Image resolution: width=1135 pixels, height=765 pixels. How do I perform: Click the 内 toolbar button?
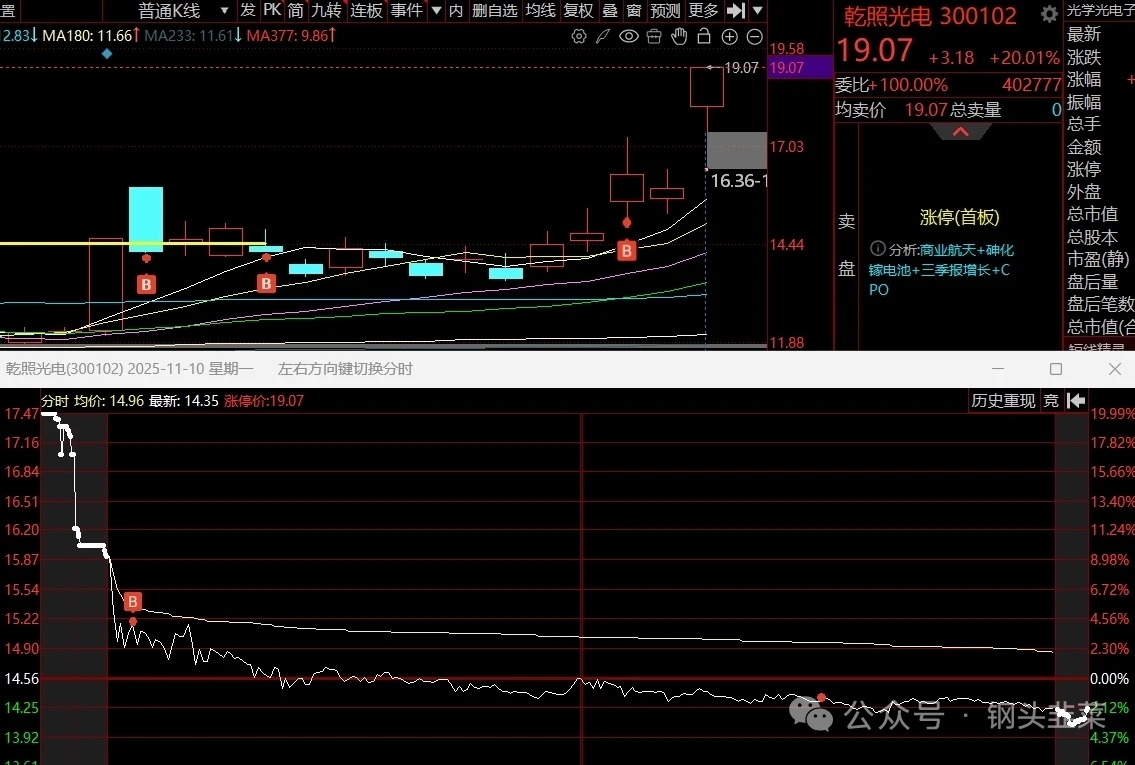(456, 10)
